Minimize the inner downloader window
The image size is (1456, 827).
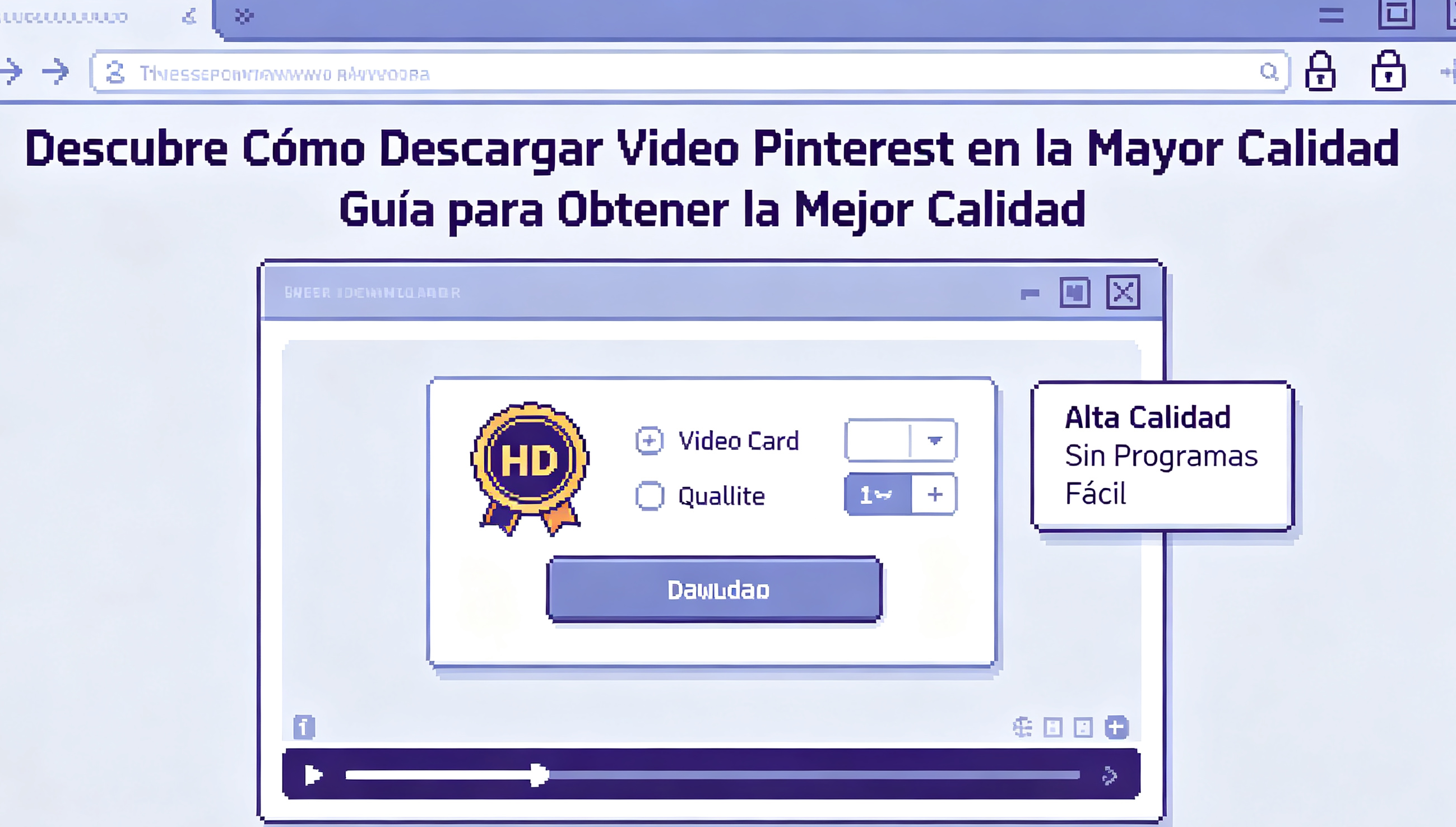point(1030,294)
